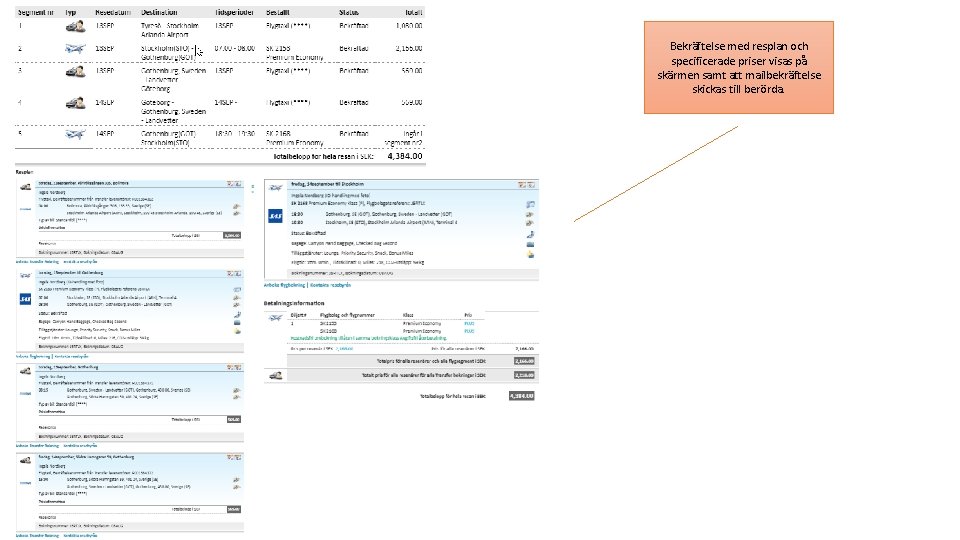Click seat icon in Gothenburg flight card
960x540 pixels.
coord(237,315)
